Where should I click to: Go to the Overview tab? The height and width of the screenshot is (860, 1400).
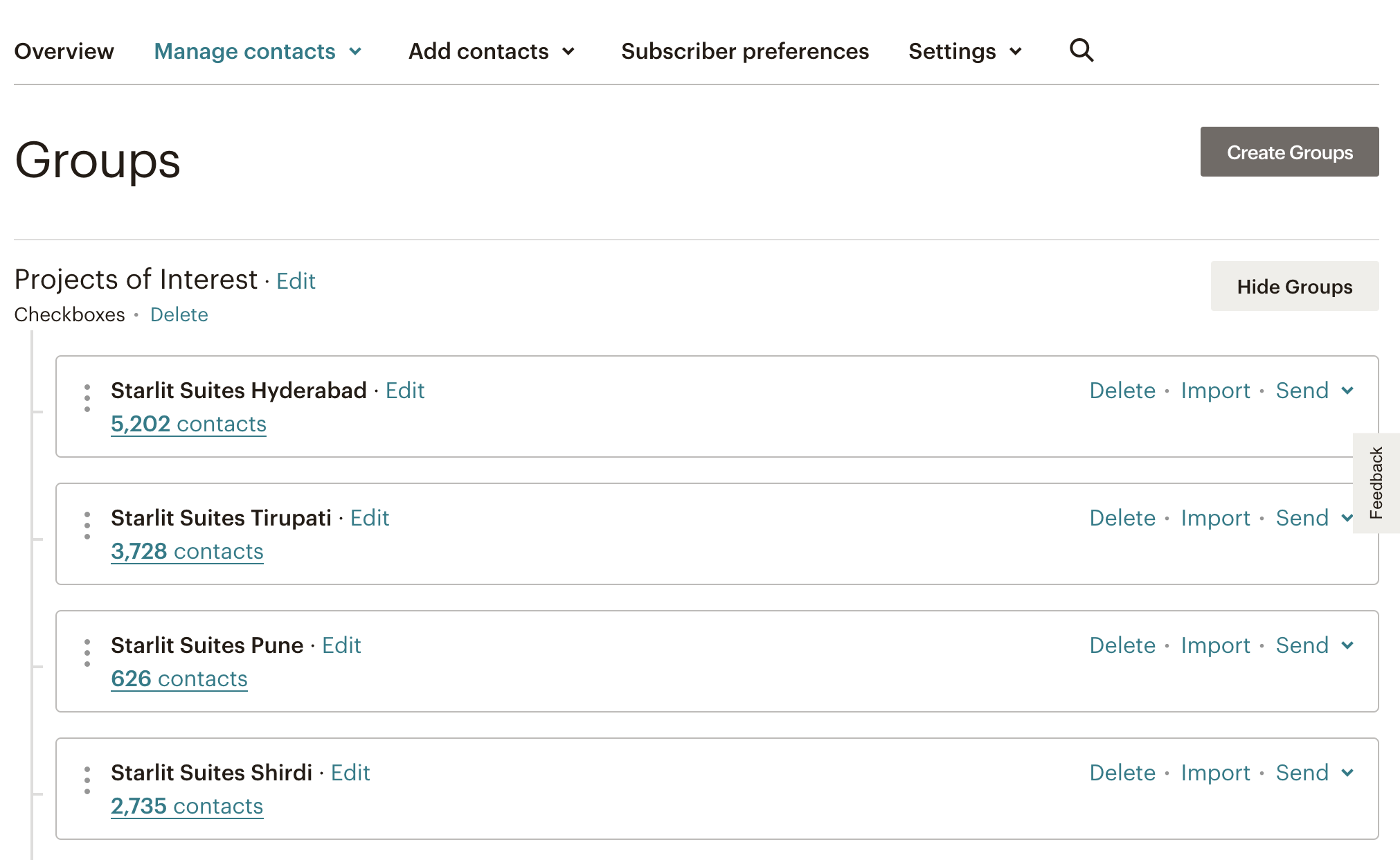point(64,51)
